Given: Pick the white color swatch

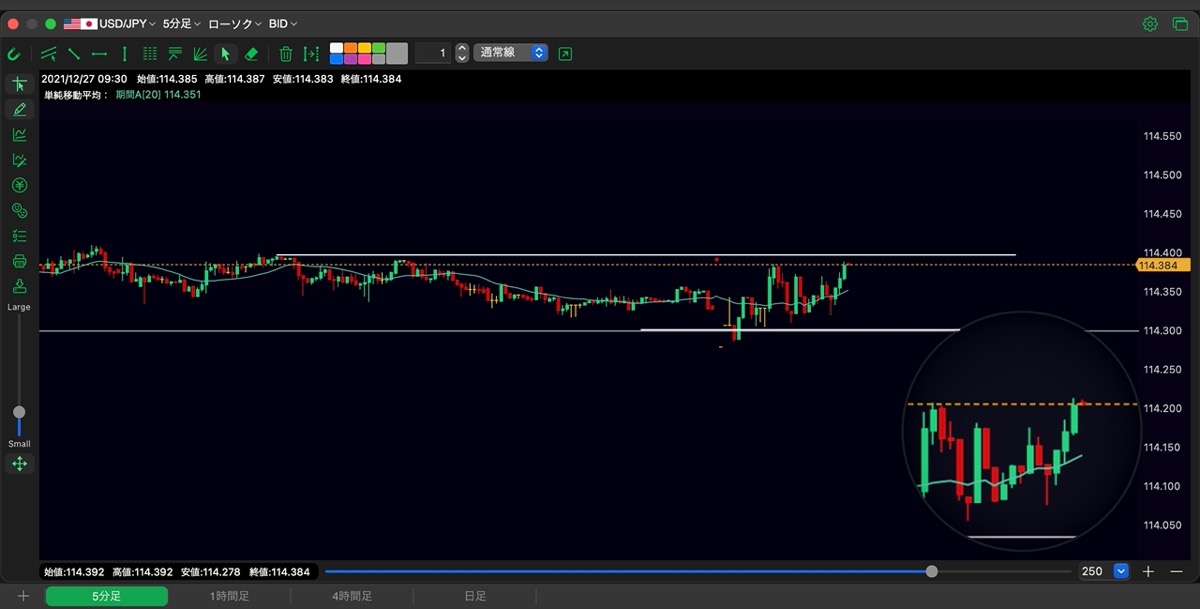Looking at the screenshot, I should point(336,48).
